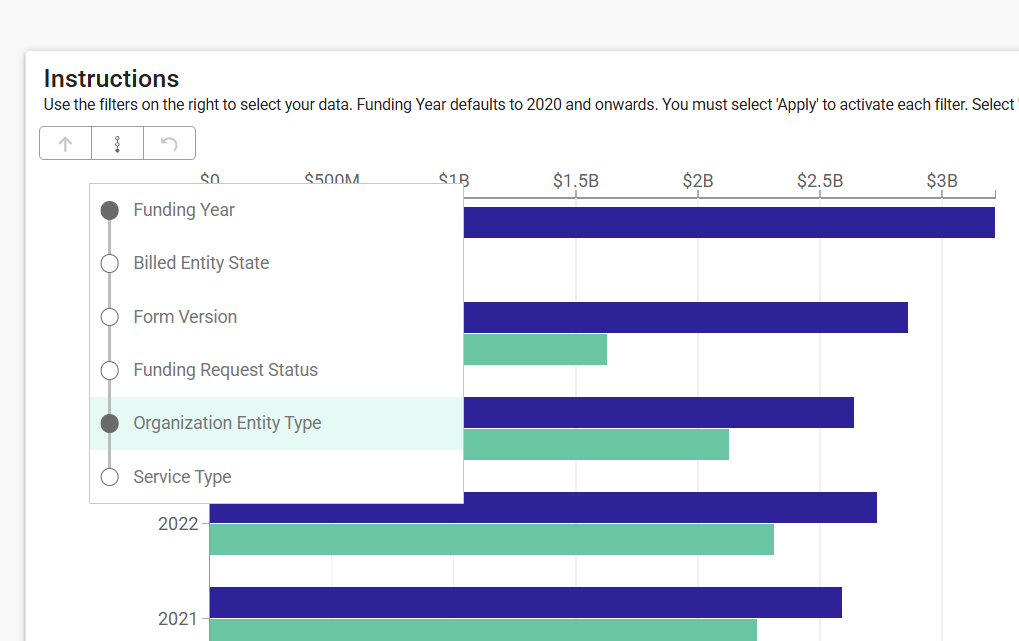Select the 2021 green bar

[x=482, y=630]
